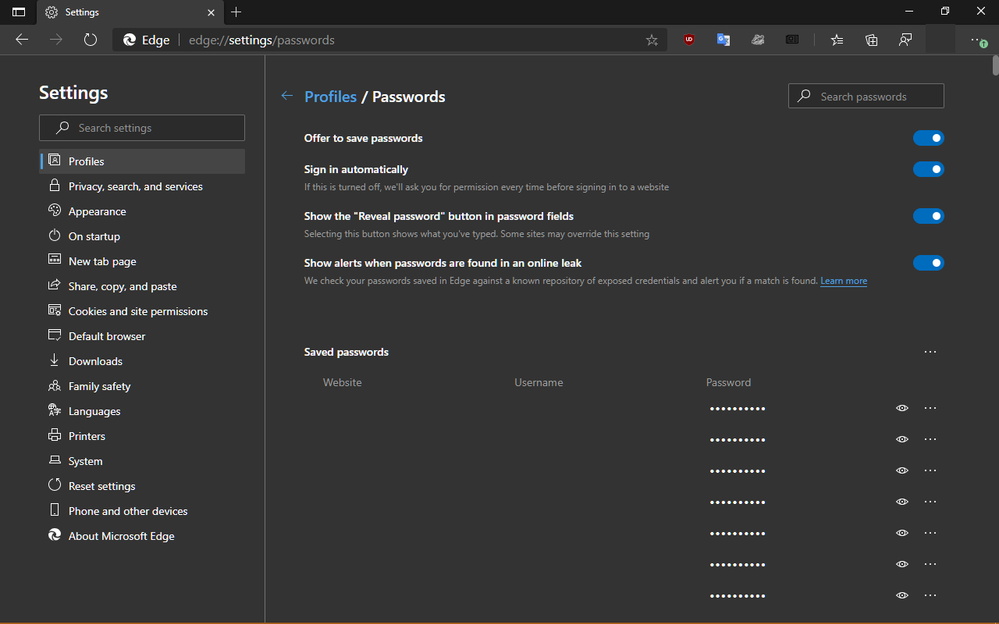This screenshot has width=999, height=624.
Task: Open Reset settings
Action: (142, 486)
